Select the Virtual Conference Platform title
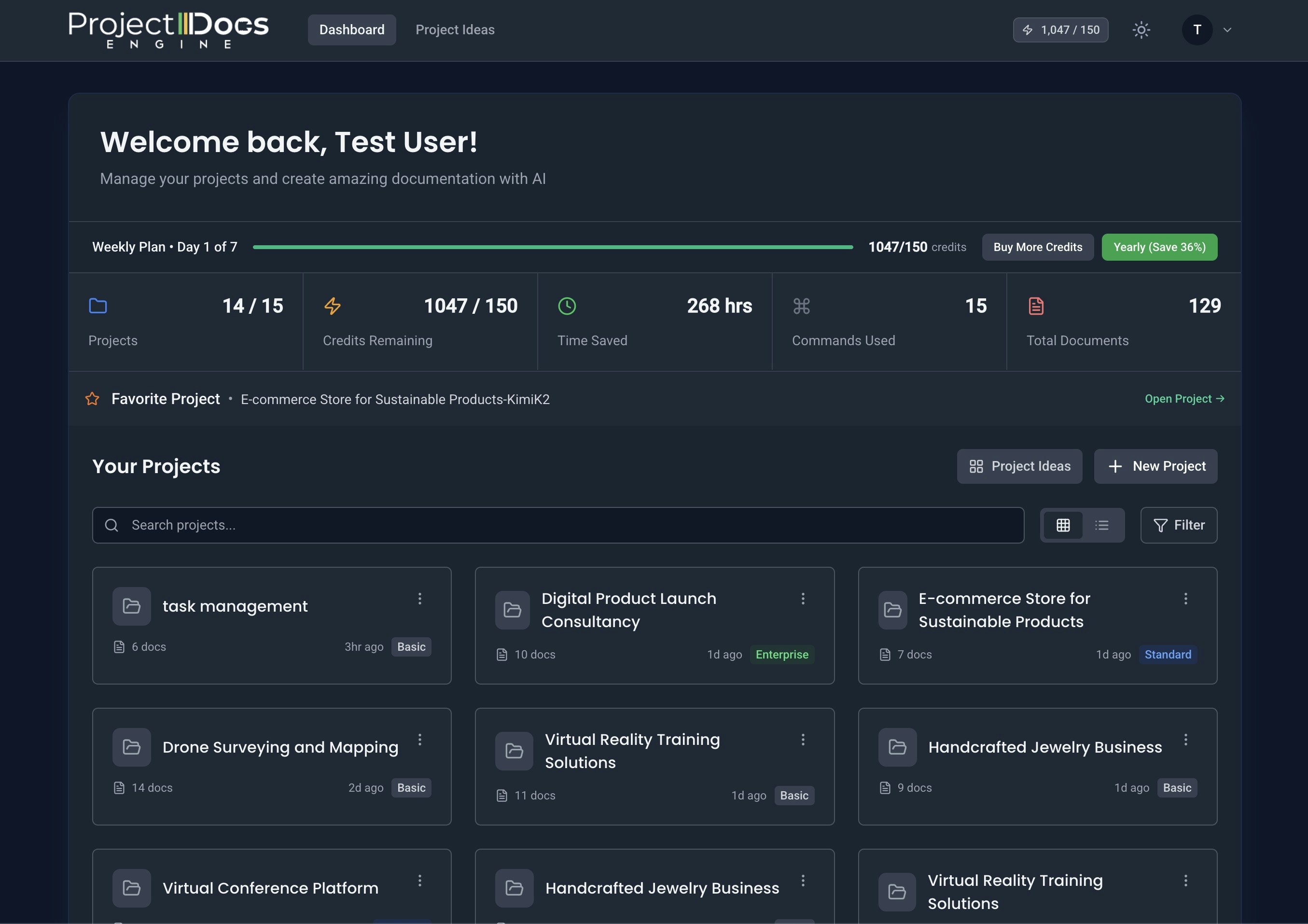The image size is (1308, 924). [271, 888]
